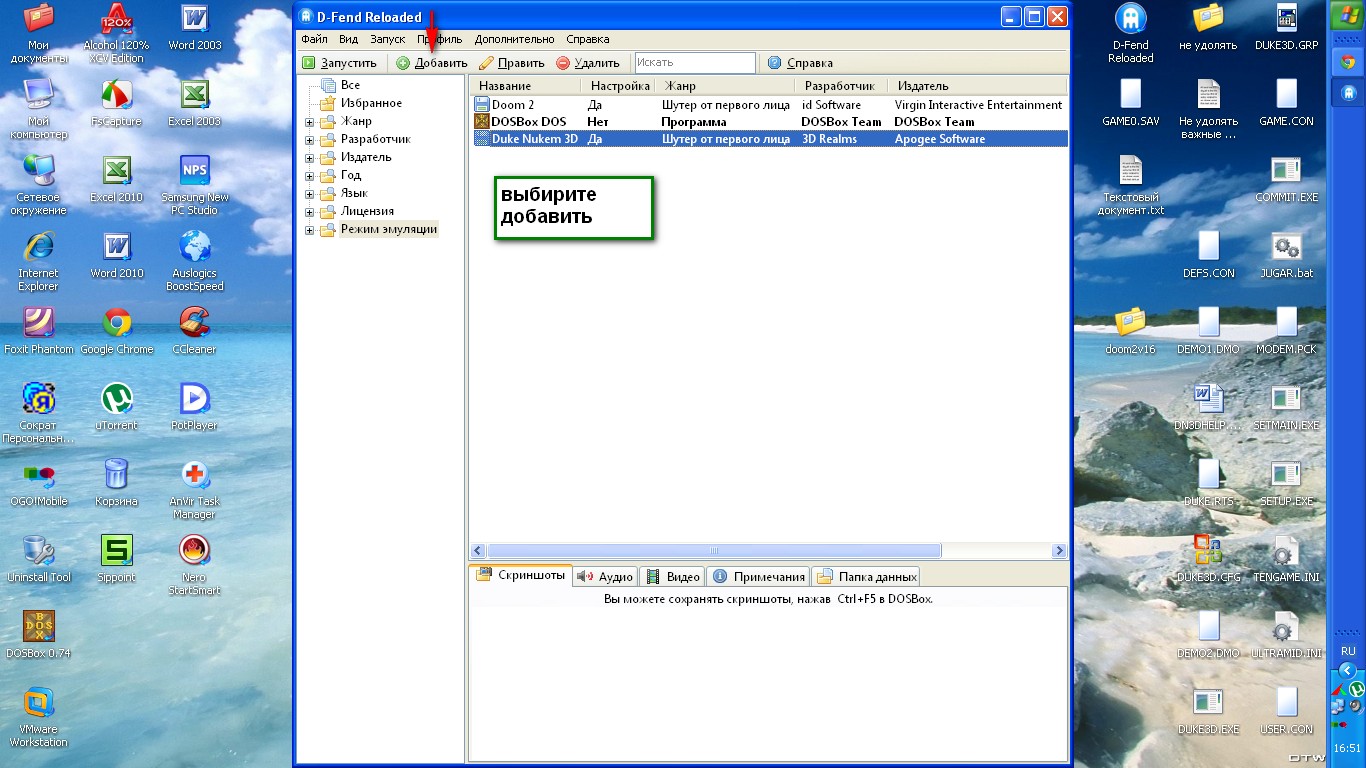The image size is (1366, 768).
Task: Select the Doom 2 game entry
Action: click(x=768, y=104)
